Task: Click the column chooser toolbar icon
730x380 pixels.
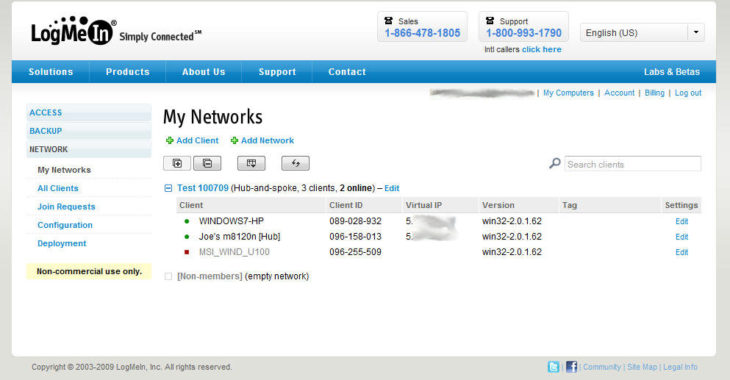Action: click(251, 163)
